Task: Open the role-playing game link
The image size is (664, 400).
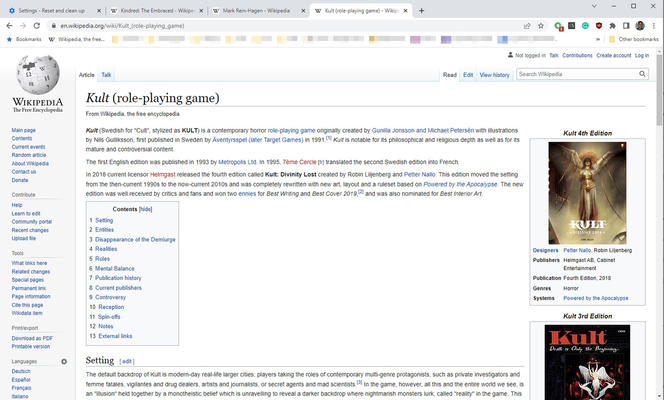Action: tap(291, 130)
